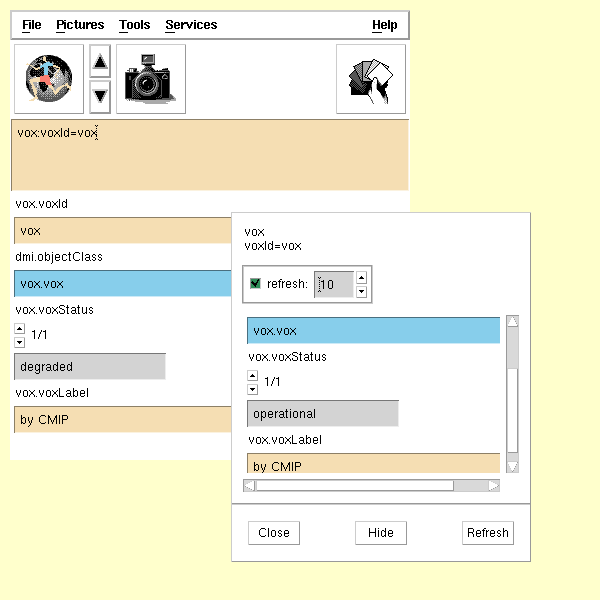Decrease refresh interval with down stepper

pyautogui.click(x=362, y=292)
